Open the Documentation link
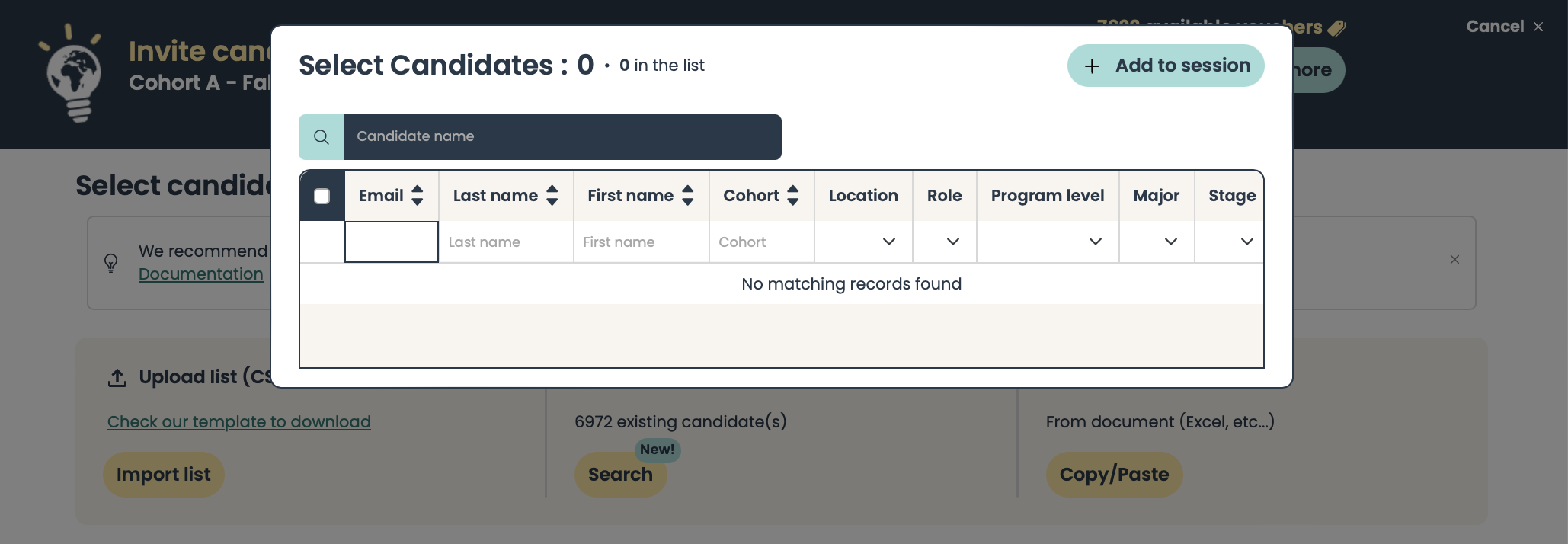Image resolution: width=1568 pixels, height=544 pixels. [x=200, y=274]
